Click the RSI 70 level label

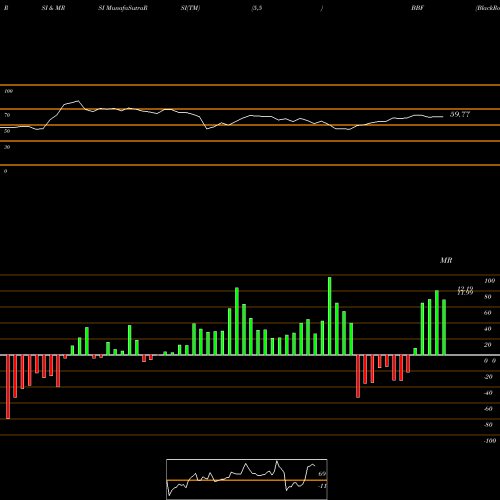[x=7, y=115]
